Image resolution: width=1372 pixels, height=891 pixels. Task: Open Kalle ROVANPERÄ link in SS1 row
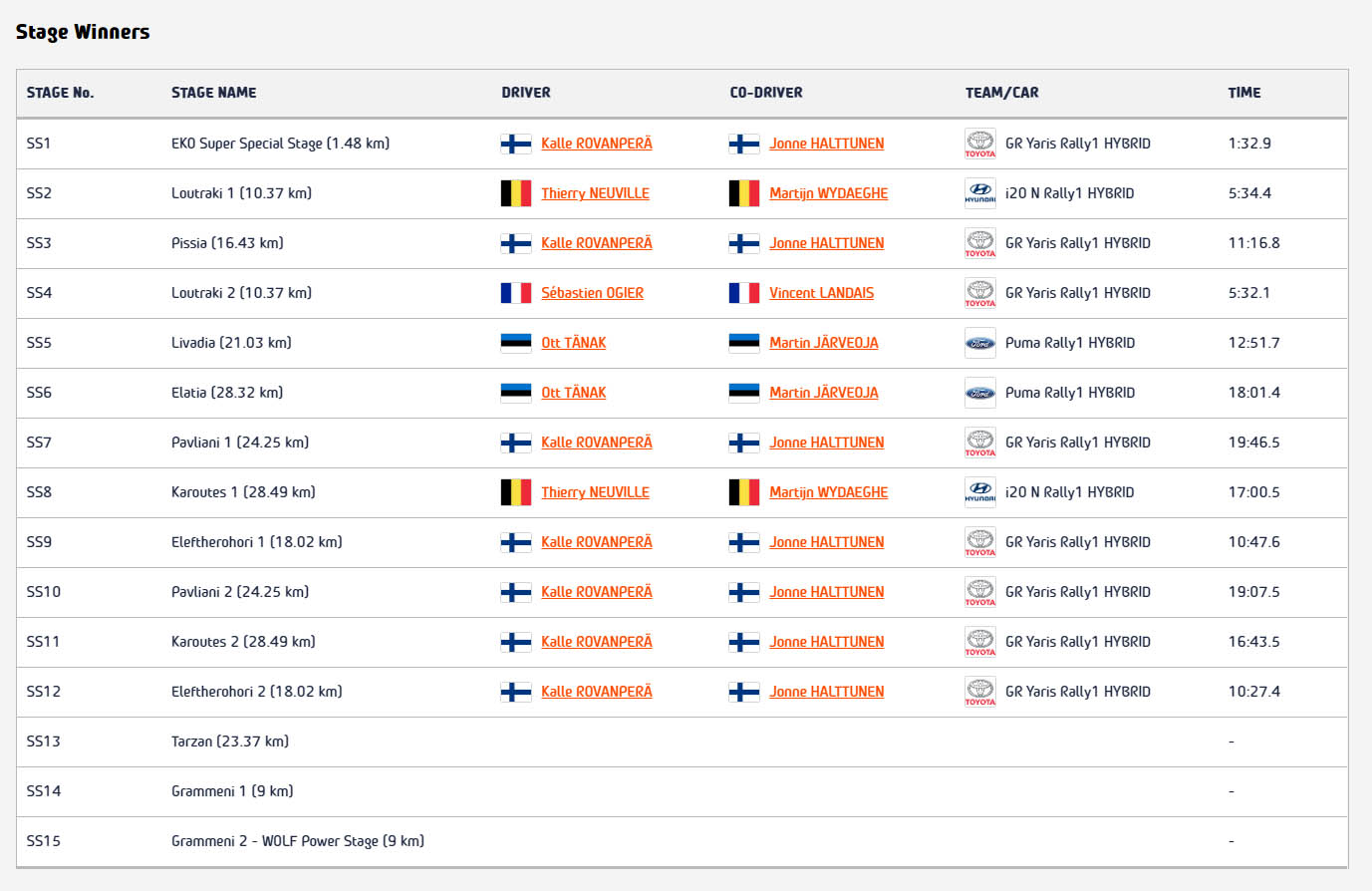click(597, 144)
